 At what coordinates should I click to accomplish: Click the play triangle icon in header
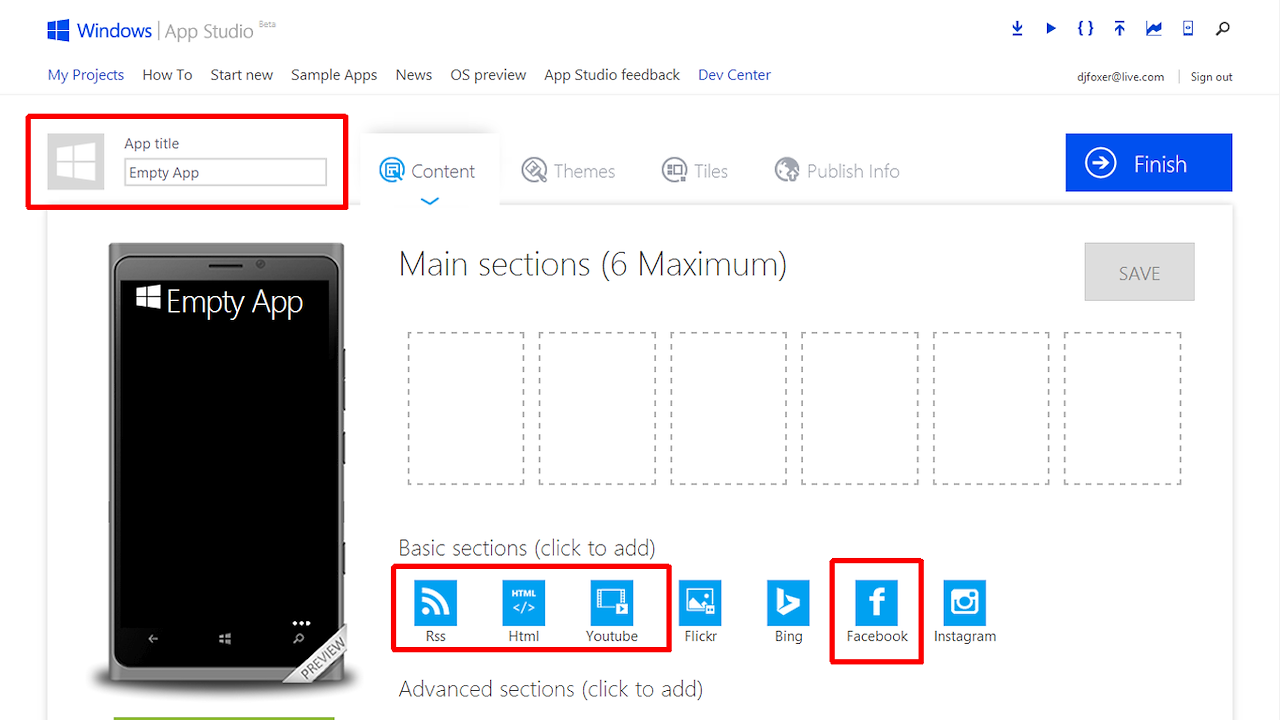[x=1051, y=29]
